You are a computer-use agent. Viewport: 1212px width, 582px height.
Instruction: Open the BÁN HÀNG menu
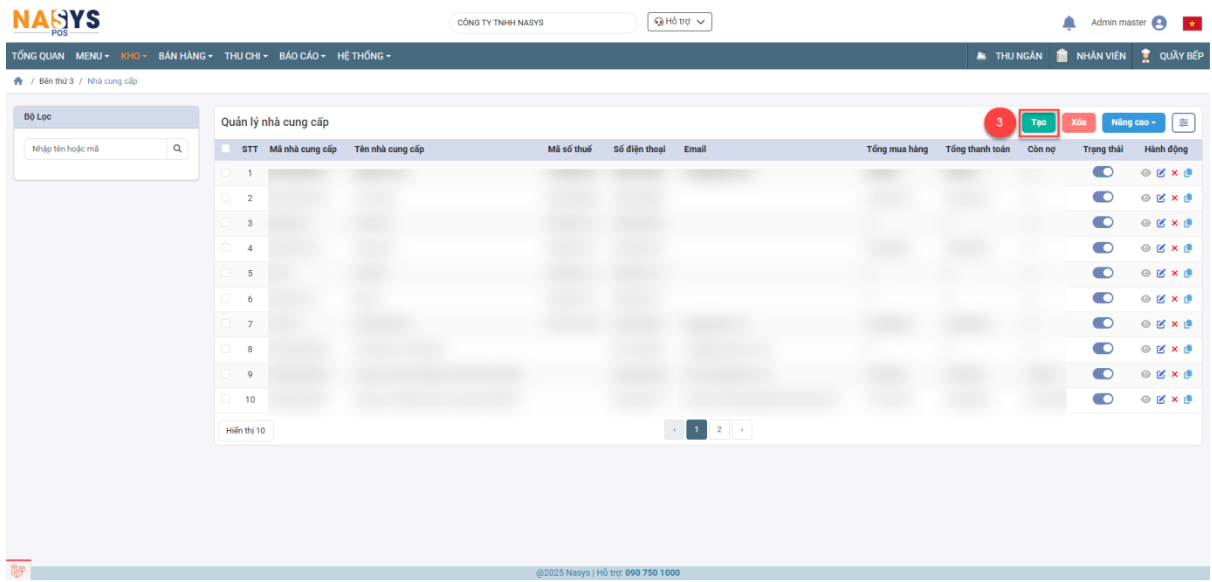[185, 55]
